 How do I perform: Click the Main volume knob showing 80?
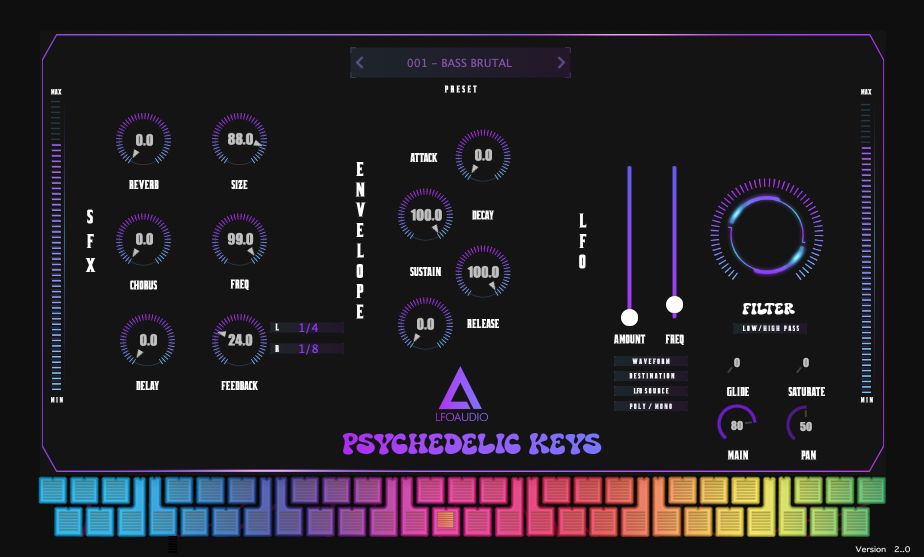pos(737,425)
